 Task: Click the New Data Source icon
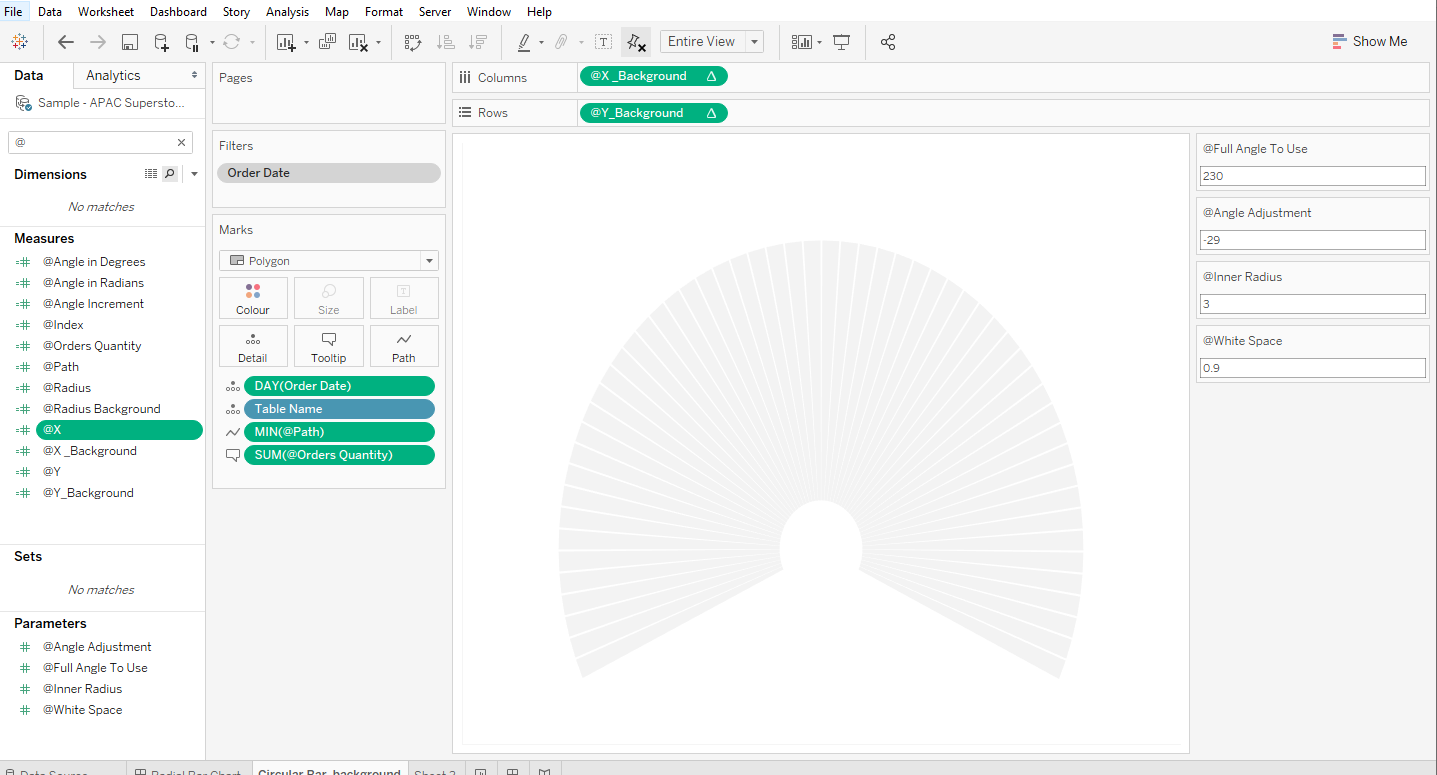coord(161,41)
